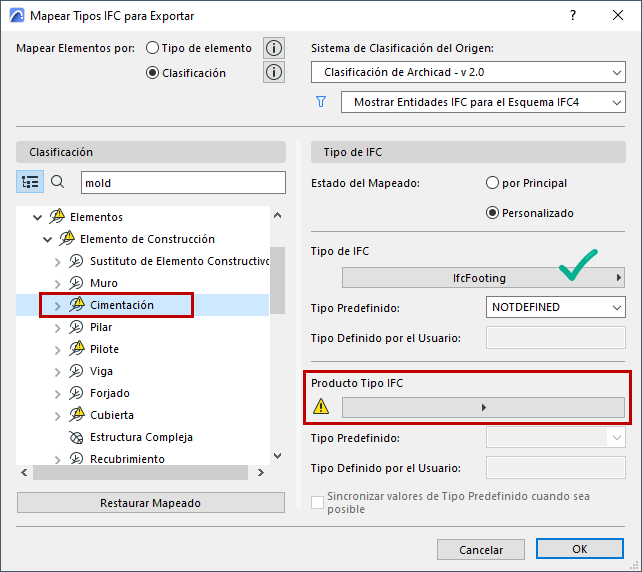Click the blue filter funnel icon
Viewport: 642px width, 572px height.
[321, 102]
